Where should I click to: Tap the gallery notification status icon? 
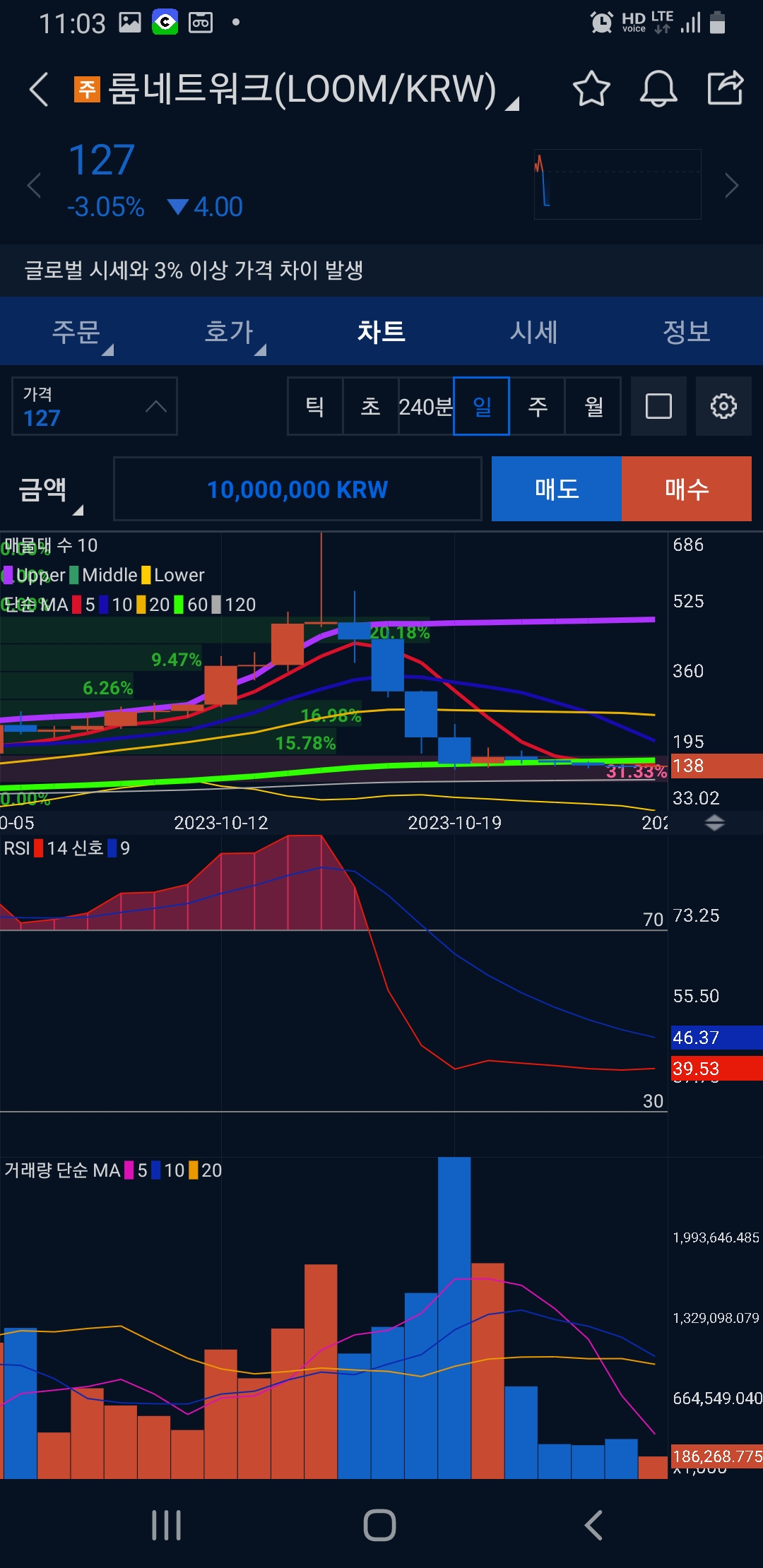(x=130, y=23)
